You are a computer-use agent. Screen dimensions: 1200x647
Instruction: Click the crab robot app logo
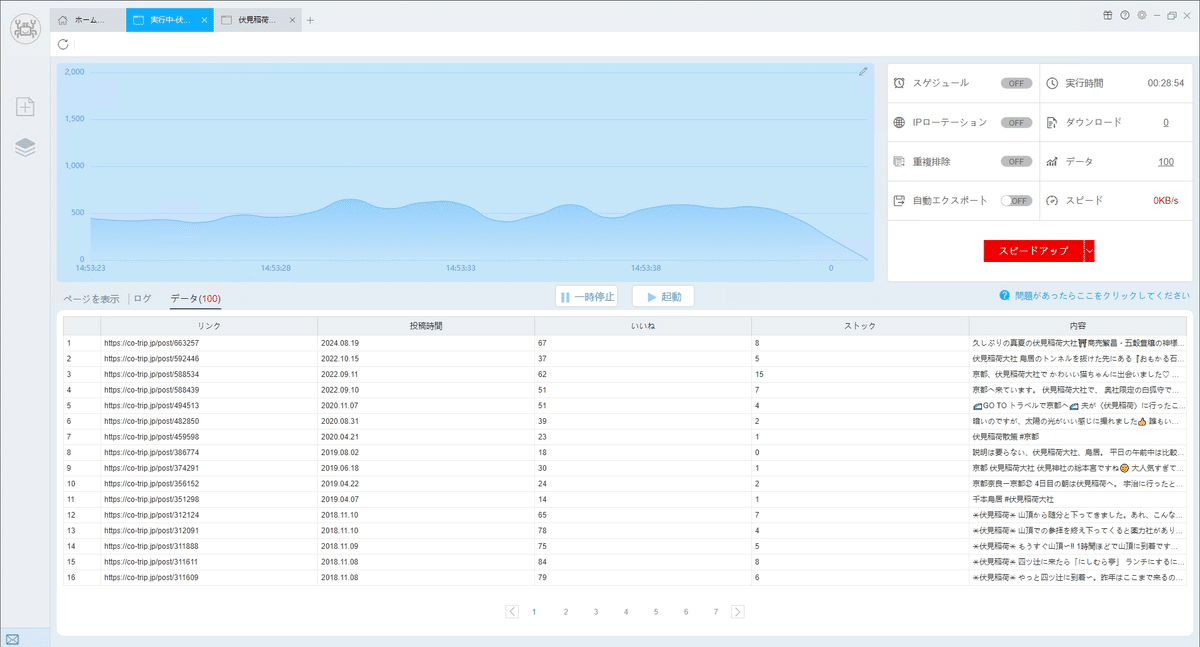pyautogui.click(x=25, y=28)
